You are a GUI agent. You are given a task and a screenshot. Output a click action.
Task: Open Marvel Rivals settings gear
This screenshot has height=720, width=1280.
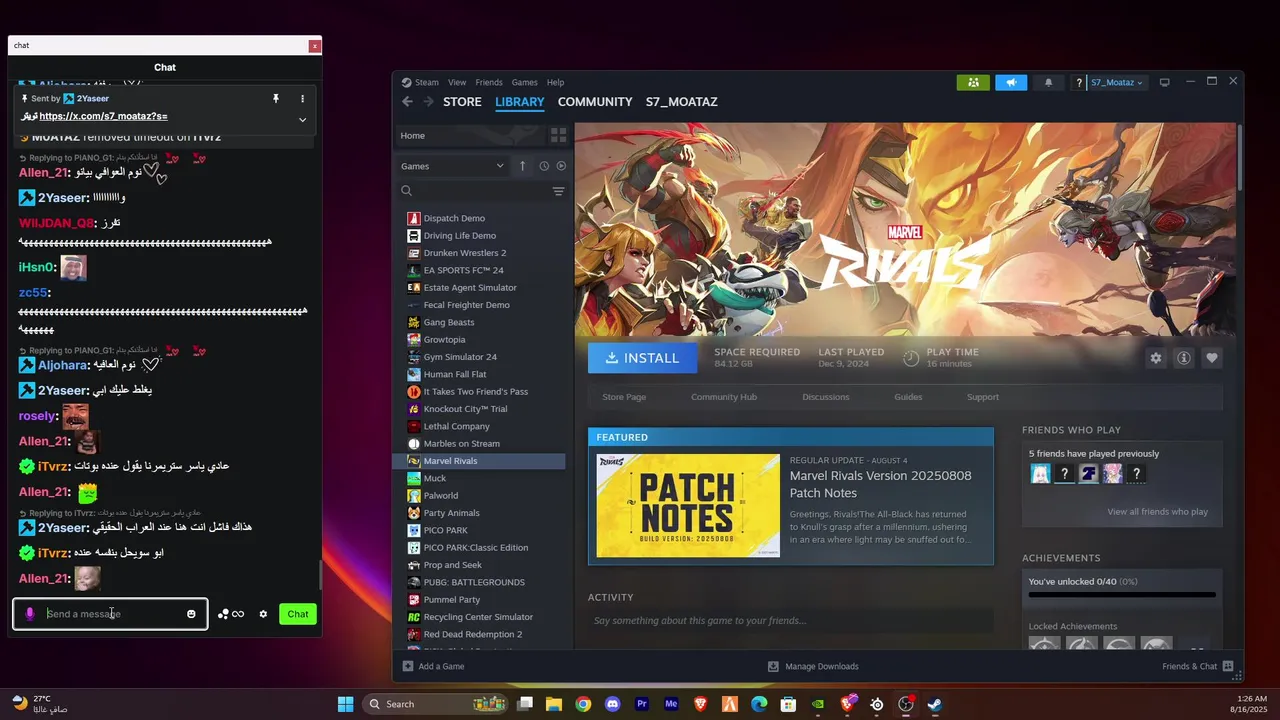coord(1156,358)
